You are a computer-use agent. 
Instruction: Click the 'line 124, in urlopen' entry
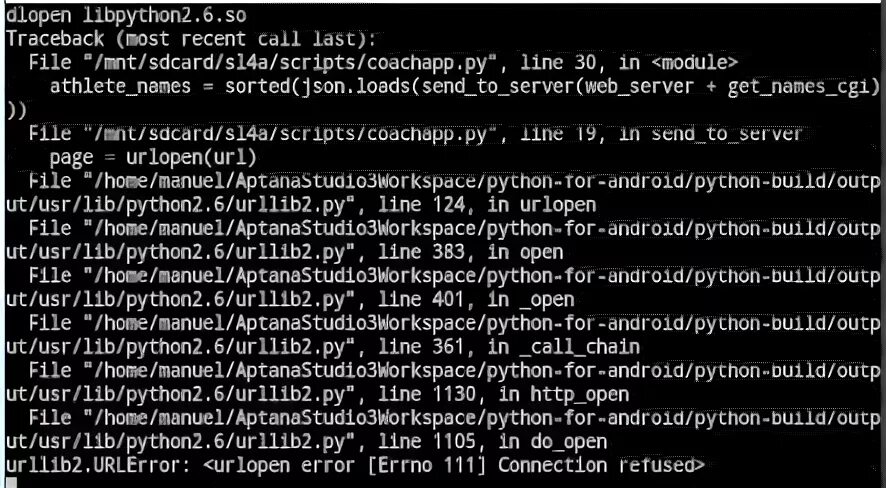click(487, 204)
